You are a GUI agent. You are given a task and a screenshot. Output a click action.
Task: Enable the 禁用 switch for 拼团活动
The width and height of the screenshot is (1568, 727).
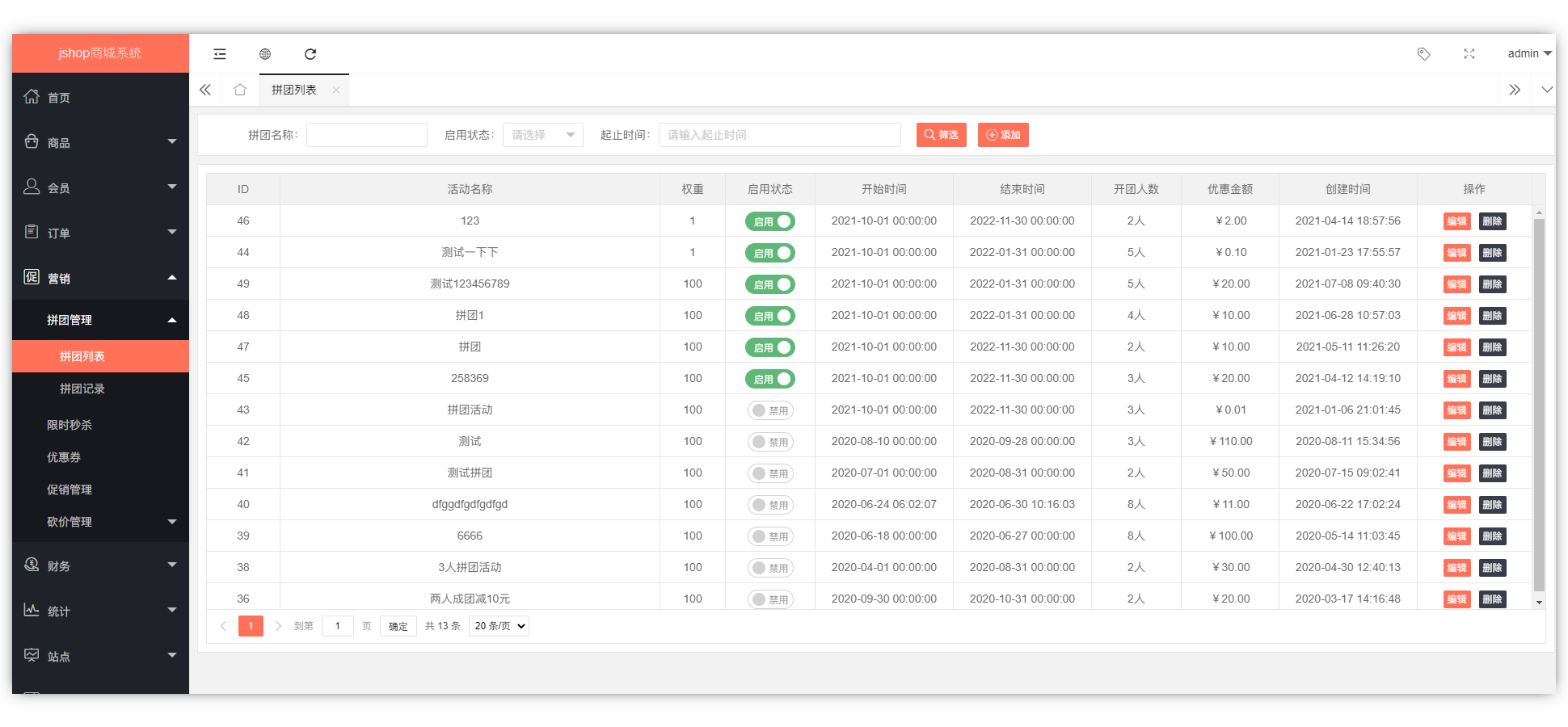pos(770,410)
